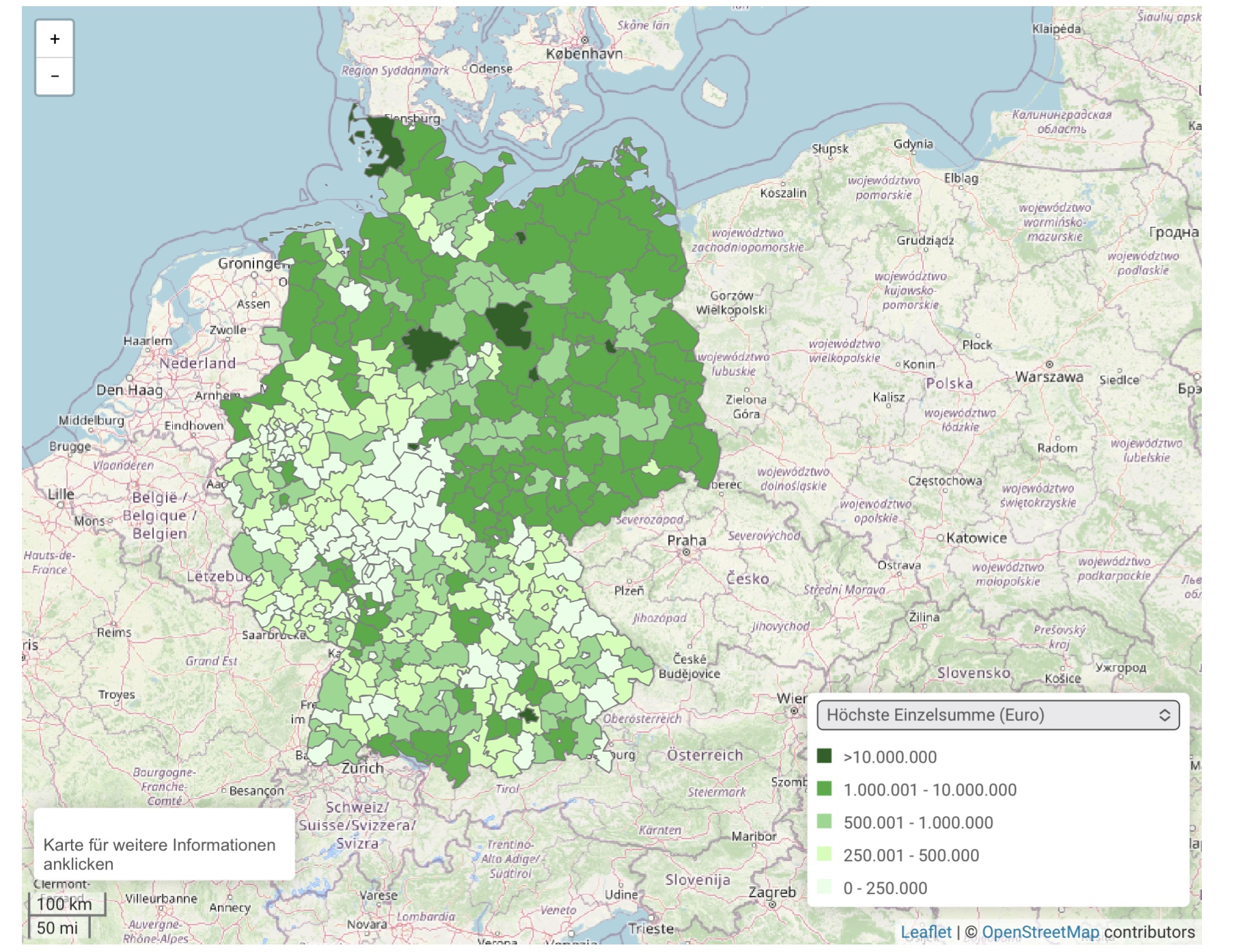This screenshot has height=952, width=1251.
Task: Click the Besançon city label
Action: [x=256, y=791]
